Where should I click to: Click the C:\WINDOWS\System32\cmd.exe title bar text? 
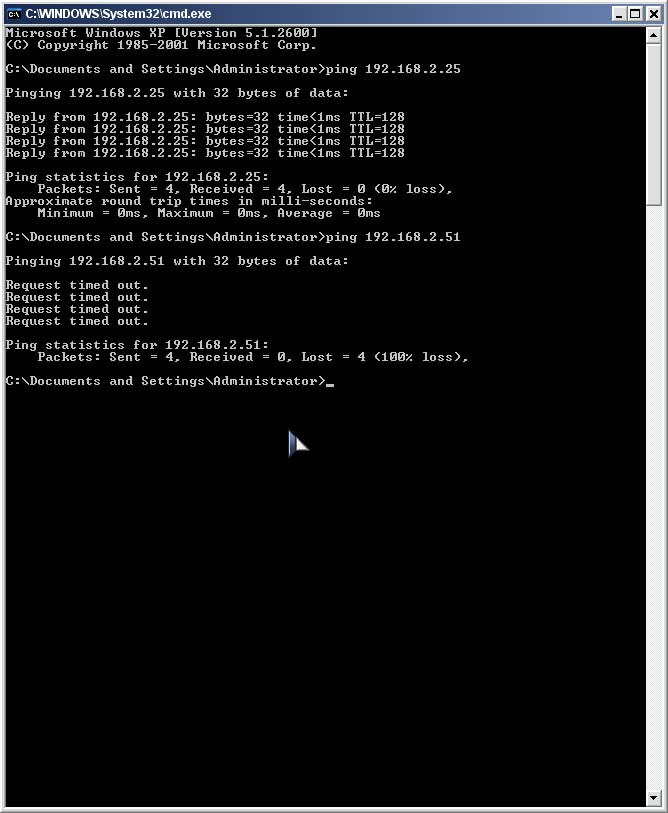coord(118,14)
